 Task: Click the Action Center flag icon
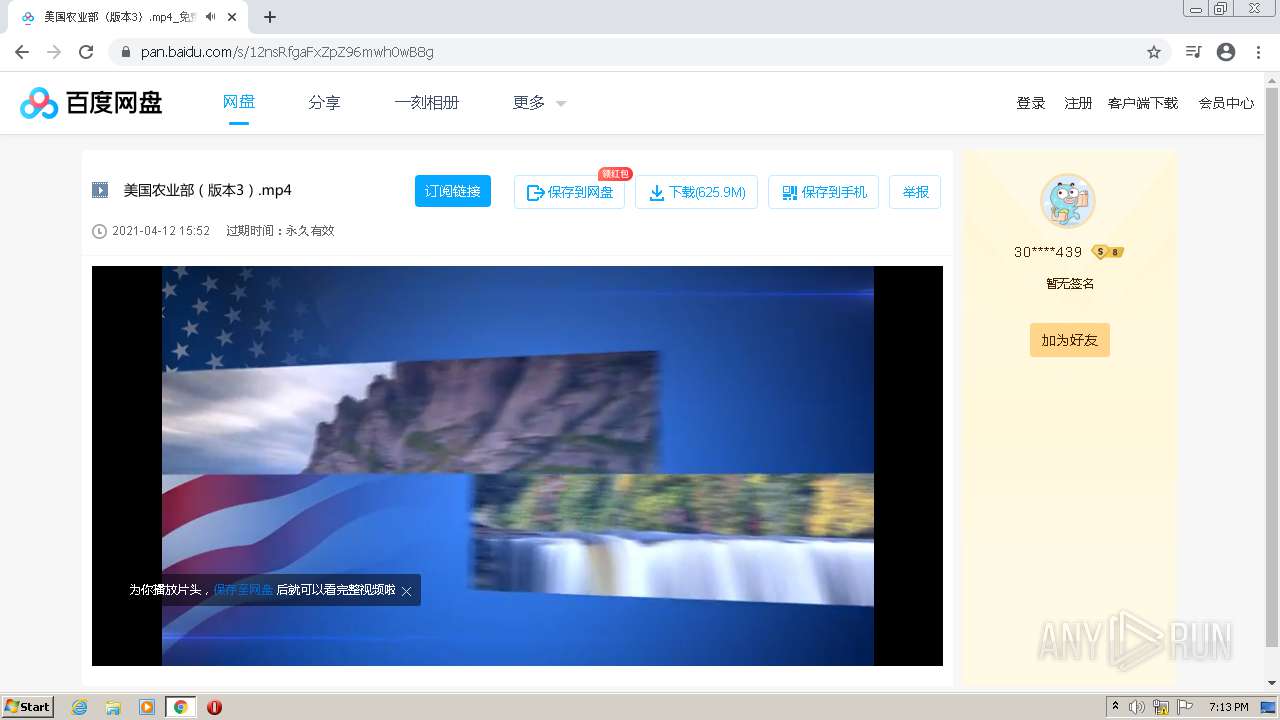1185,707
